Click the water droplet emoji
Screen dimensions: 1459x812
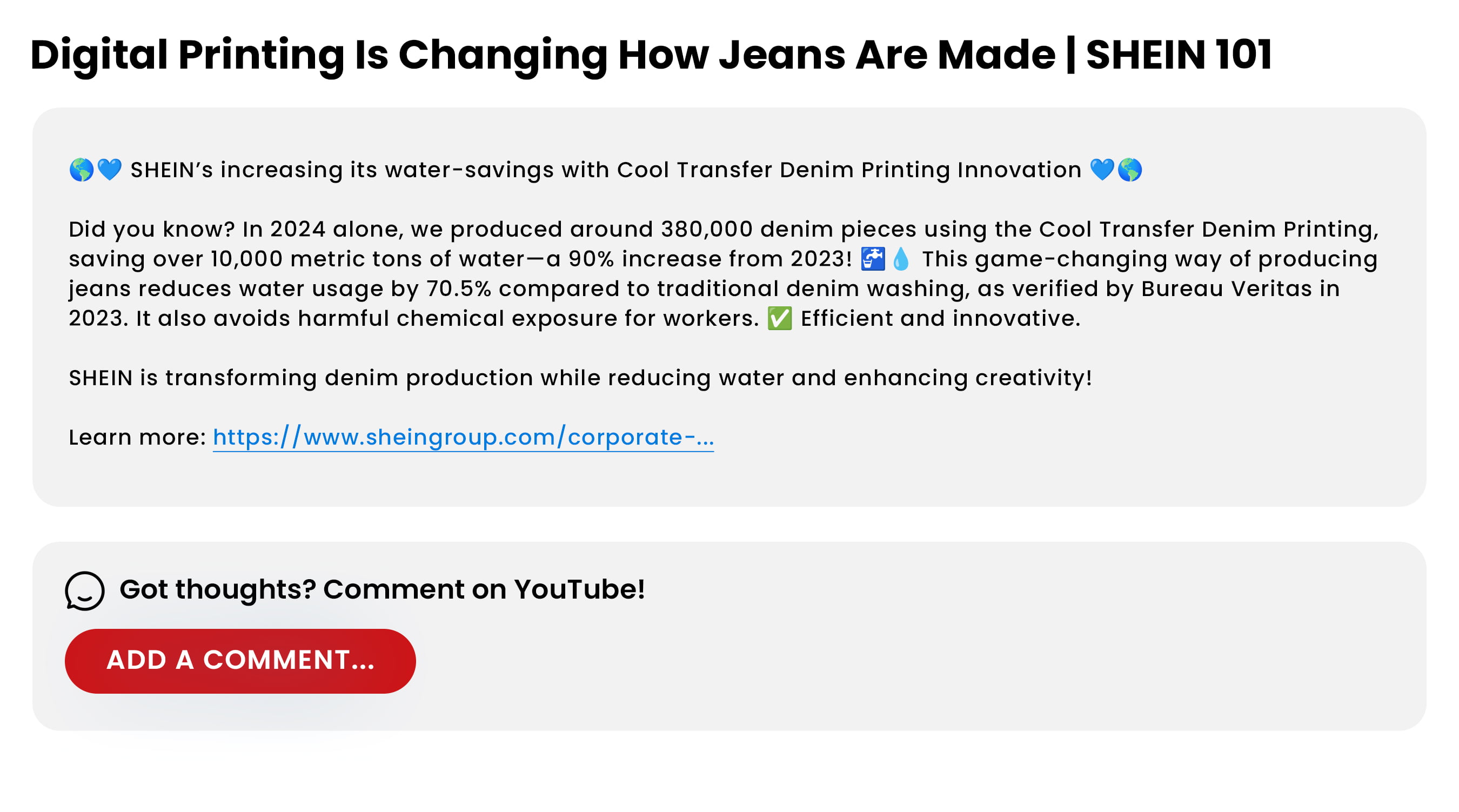pos(901,259)
